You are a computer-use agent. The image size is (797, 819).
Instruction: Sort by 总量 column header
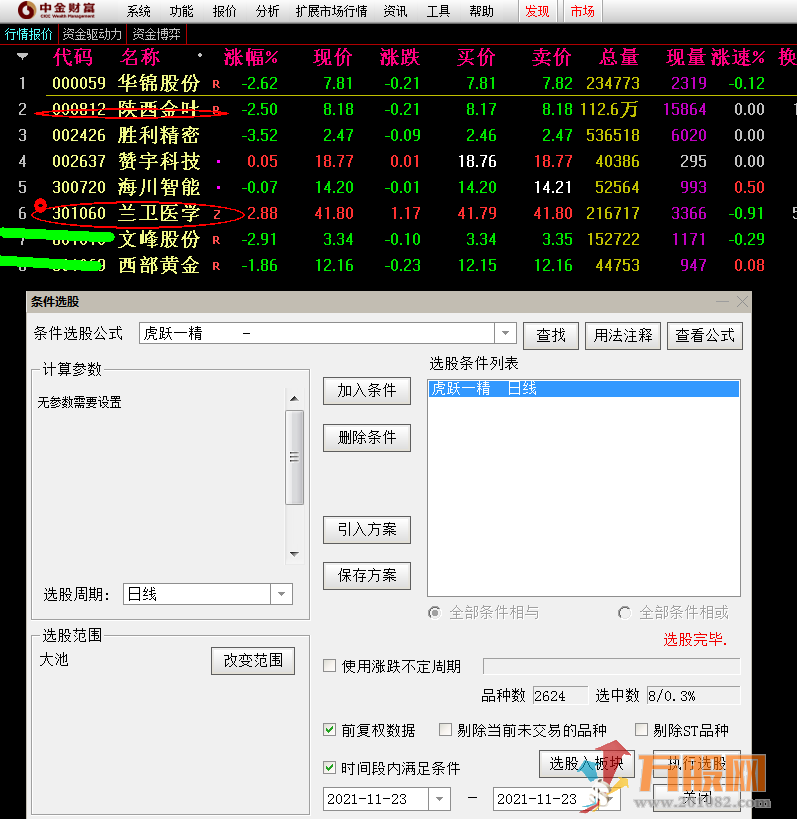618,57
